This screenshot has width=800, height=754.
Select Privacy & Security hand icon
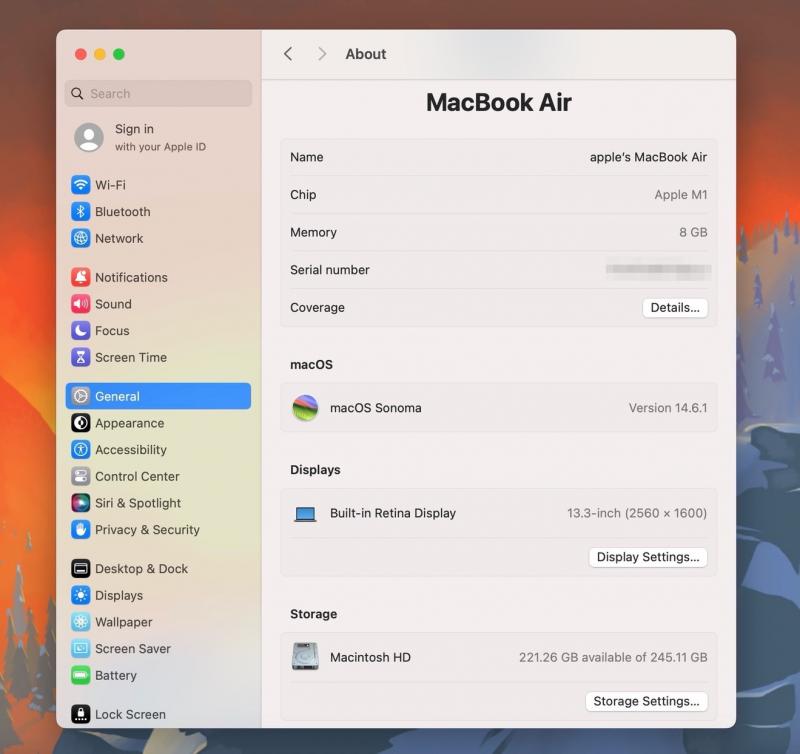coord(81,530)
